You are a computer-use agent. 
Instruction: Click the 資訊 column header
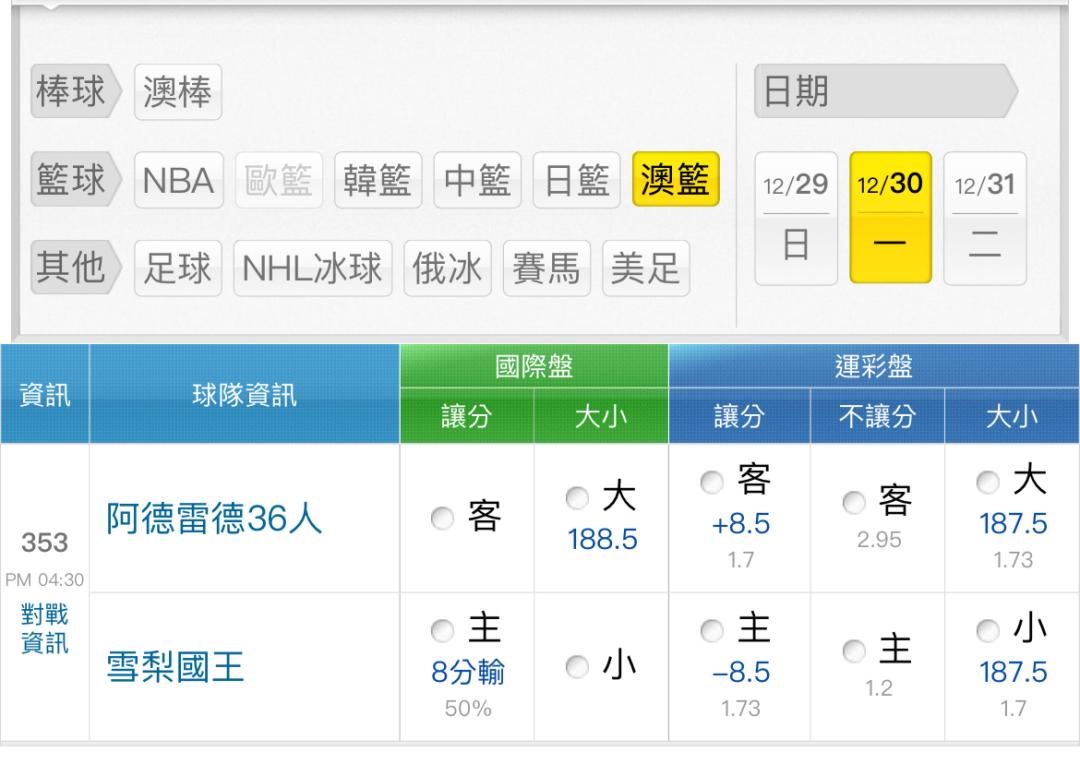pyautogui.click(x=45, y=394)
